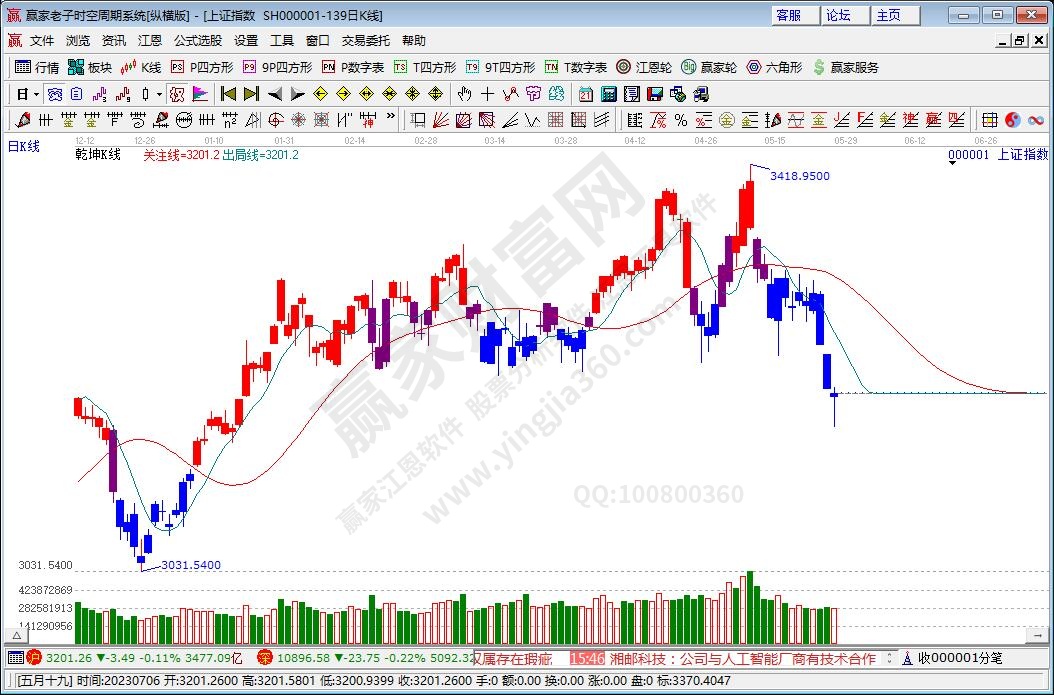The width and height of the screenshot is (1054, 695).
Task: Open the 交易委托 menu
Action: tap(365, 41)
